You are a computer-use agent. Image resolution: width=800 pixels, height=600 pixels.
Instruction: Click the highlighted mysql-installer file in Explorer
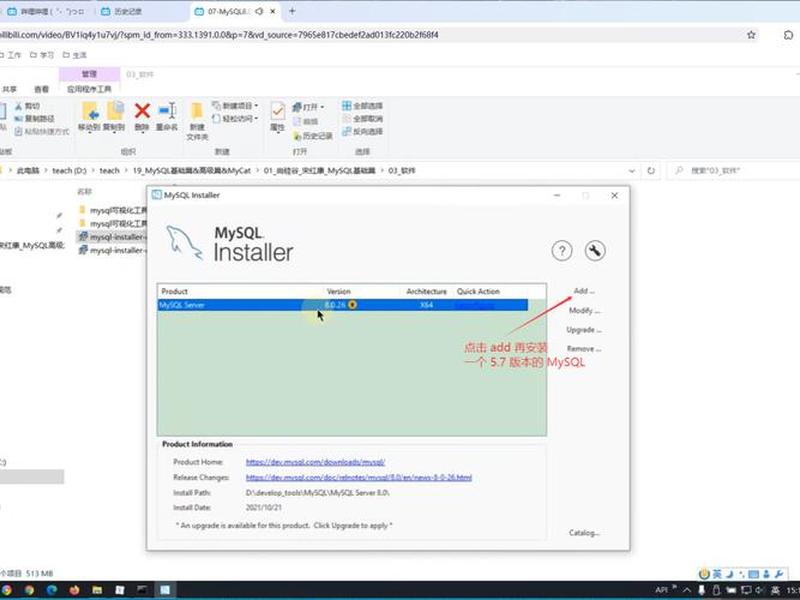tap(112, 237)
